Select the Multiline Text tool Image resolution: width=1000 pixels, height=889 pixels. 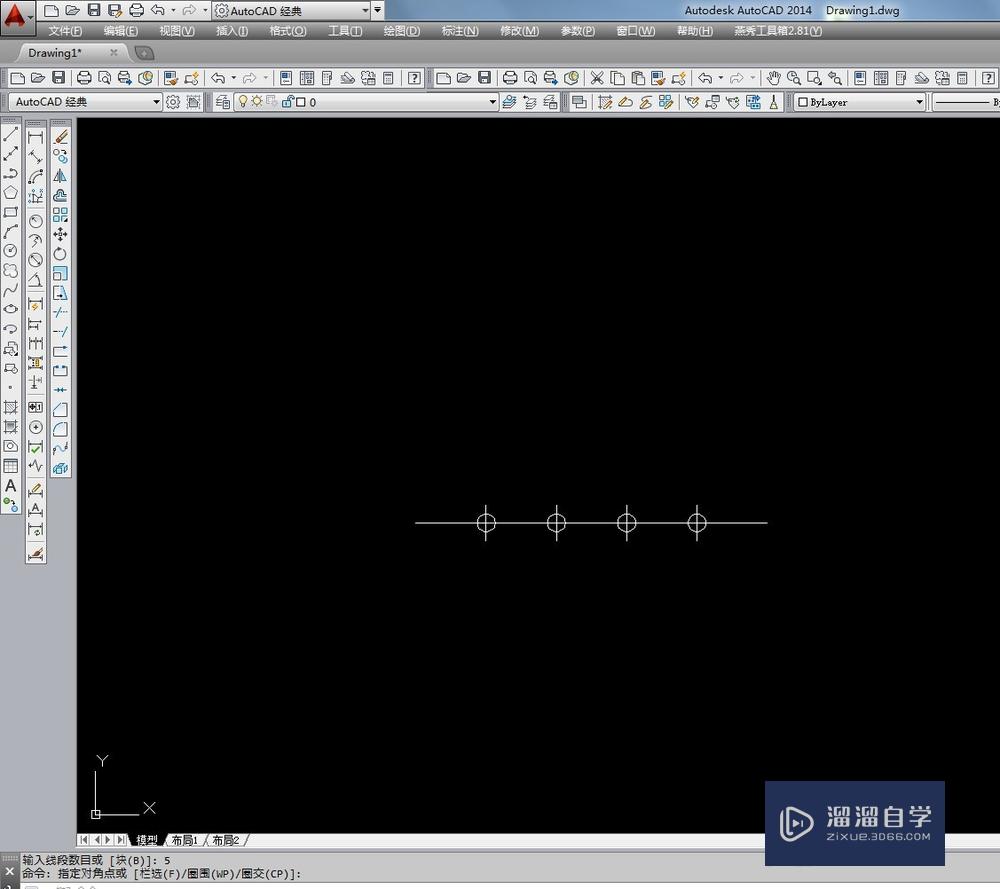coord(11,486)
